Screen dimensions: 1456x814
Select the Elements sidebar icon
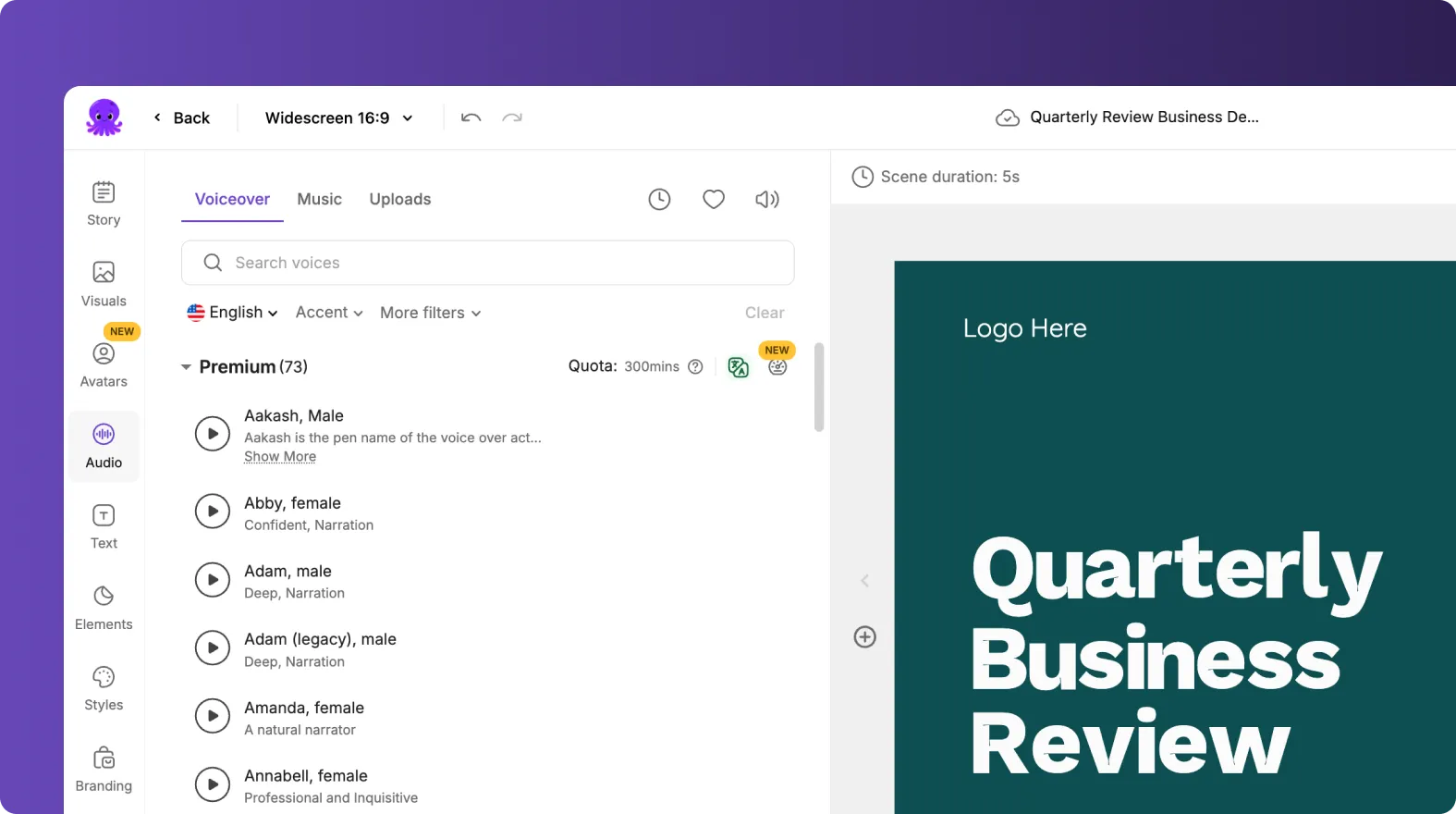click(104, 608)
